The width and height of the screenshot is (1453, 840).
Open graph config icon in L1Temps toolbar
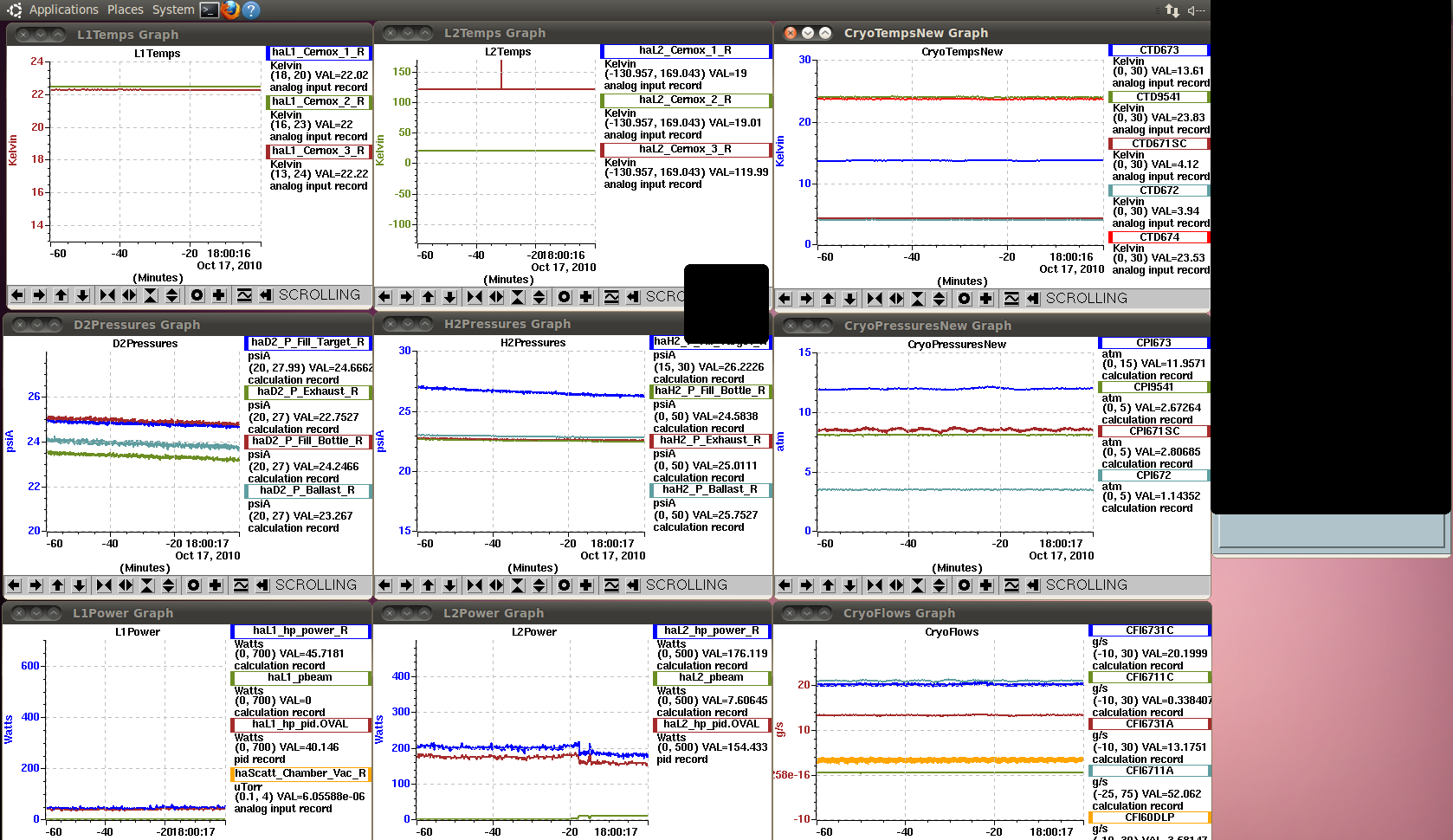coord(244,295)
